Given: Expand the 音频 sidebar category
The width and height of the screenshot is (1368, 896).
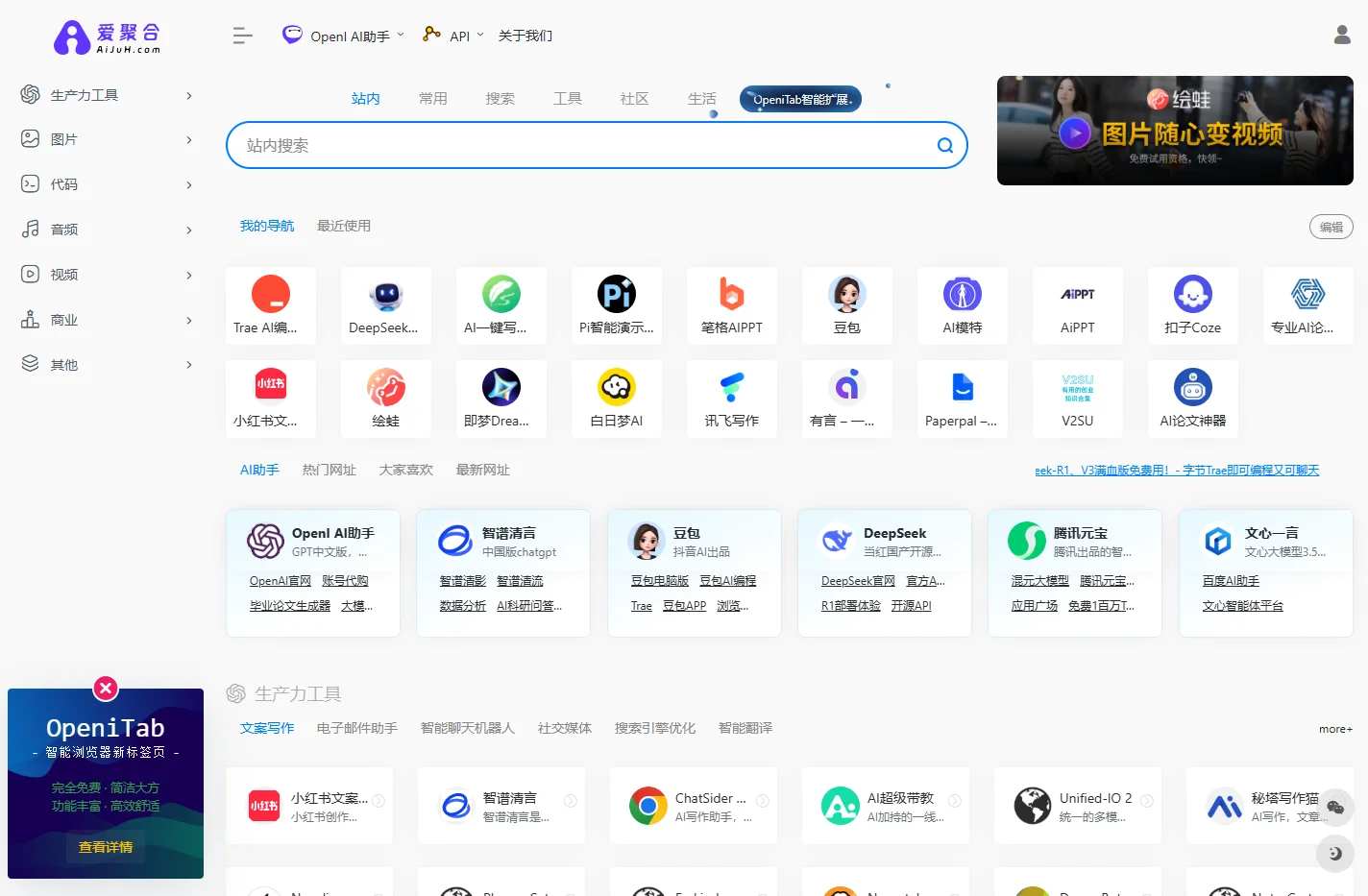Looking at the screenshot, I should pos(107,230).
